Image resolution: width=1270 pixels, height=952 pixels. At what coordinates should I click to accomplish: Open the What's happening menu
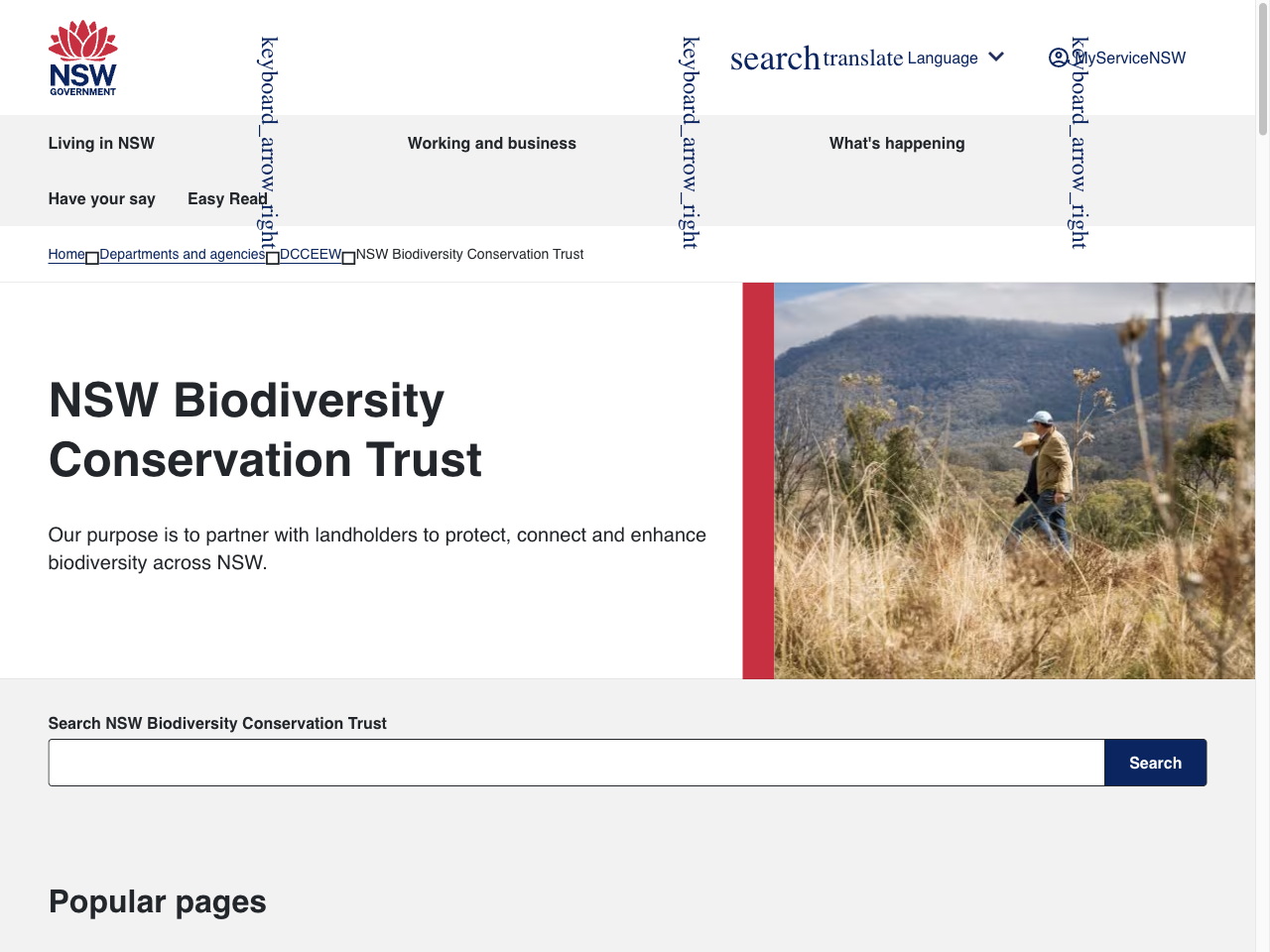click(896, 143)
